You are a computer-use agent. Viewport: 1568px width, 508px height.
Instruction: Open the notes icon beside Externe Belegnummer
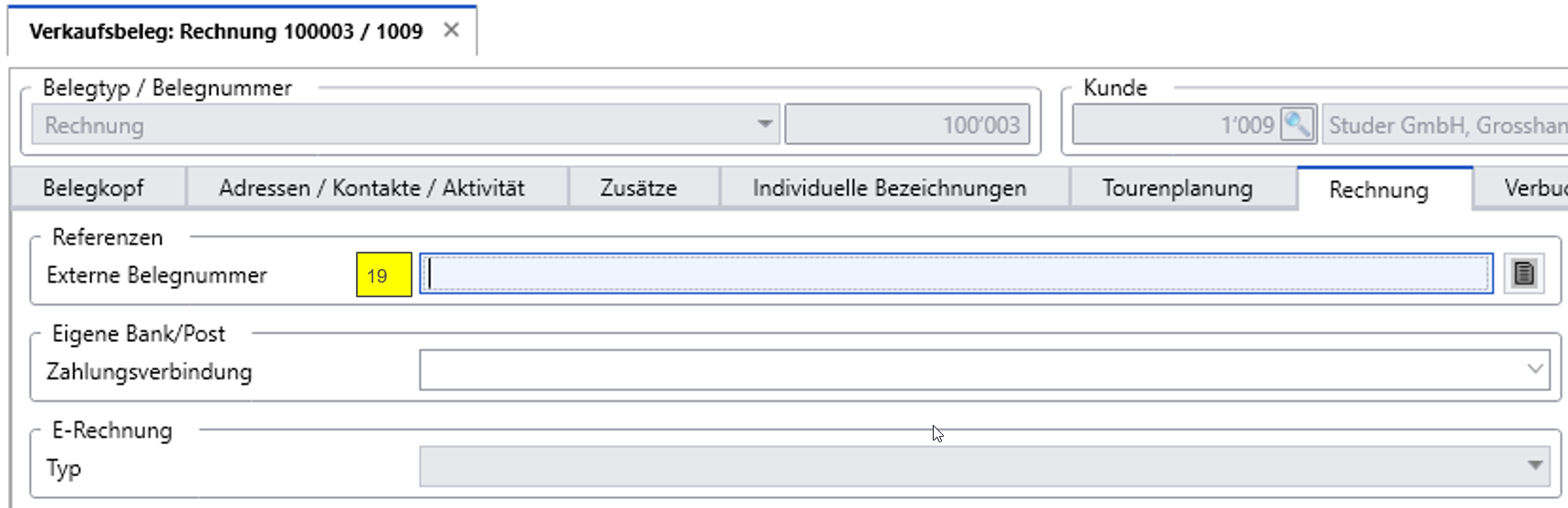(x=1523, y=274)
